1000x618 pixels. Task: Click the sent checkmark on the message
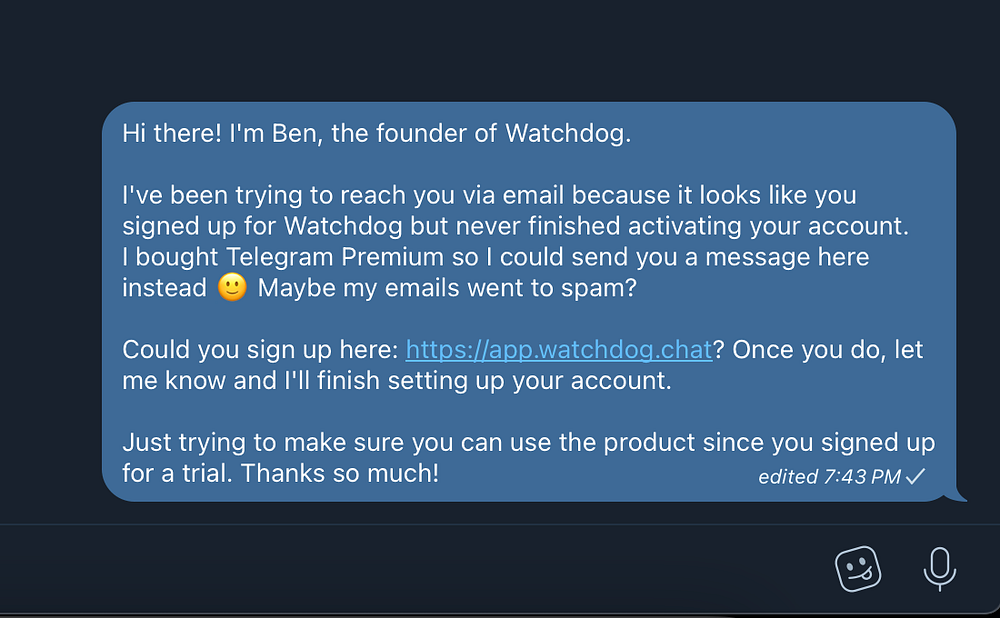(915, 477)
